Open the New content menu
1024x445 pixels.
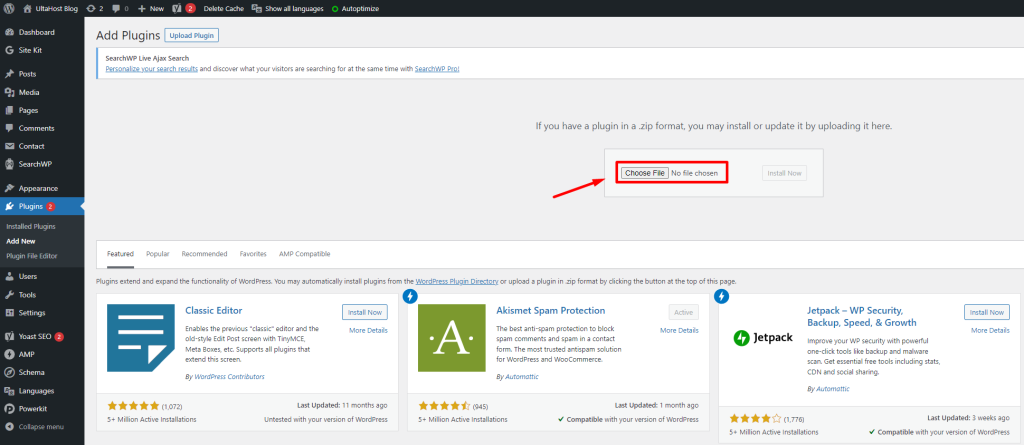[x=150, y=8]
